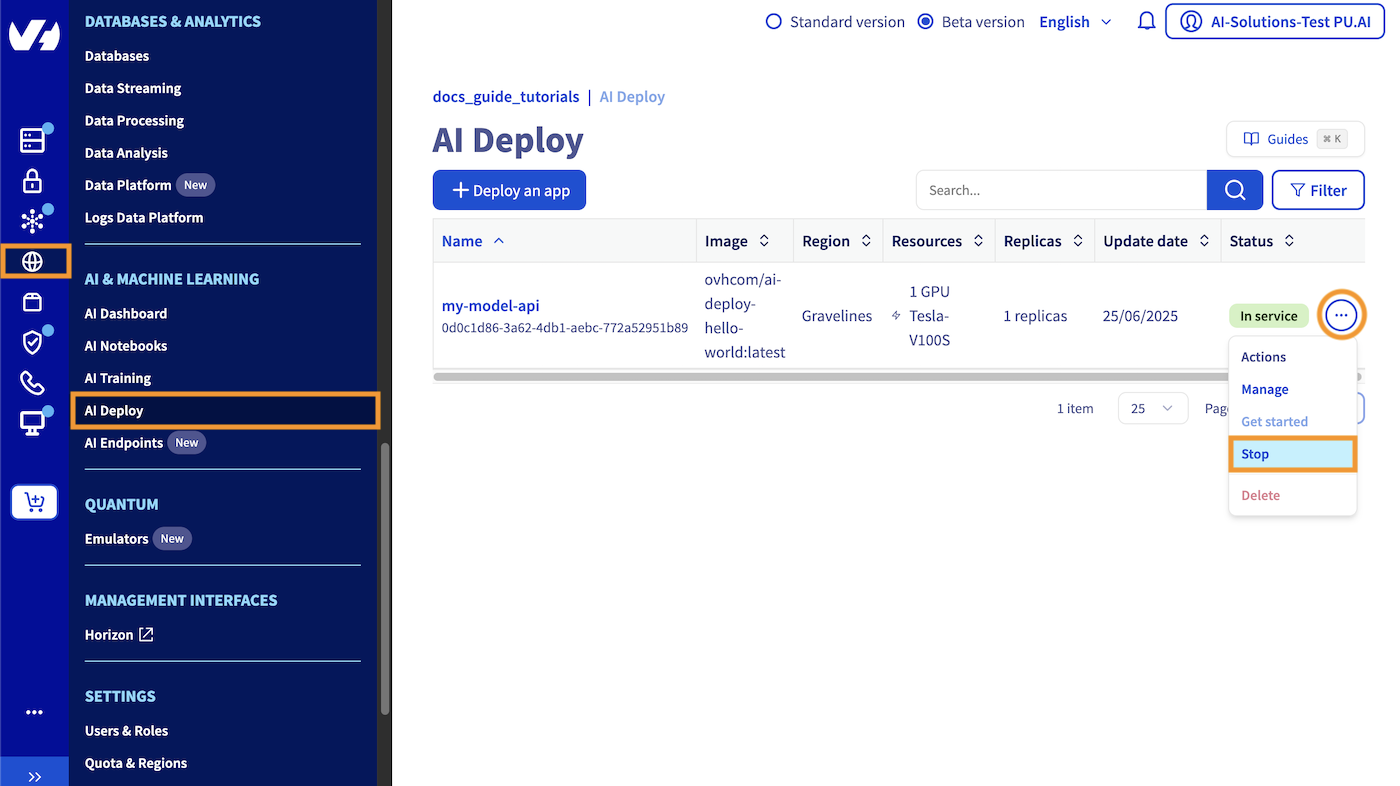The image size is (1400, 786).
Task: Click the notifications bell icon
Action: (1146, 21)
